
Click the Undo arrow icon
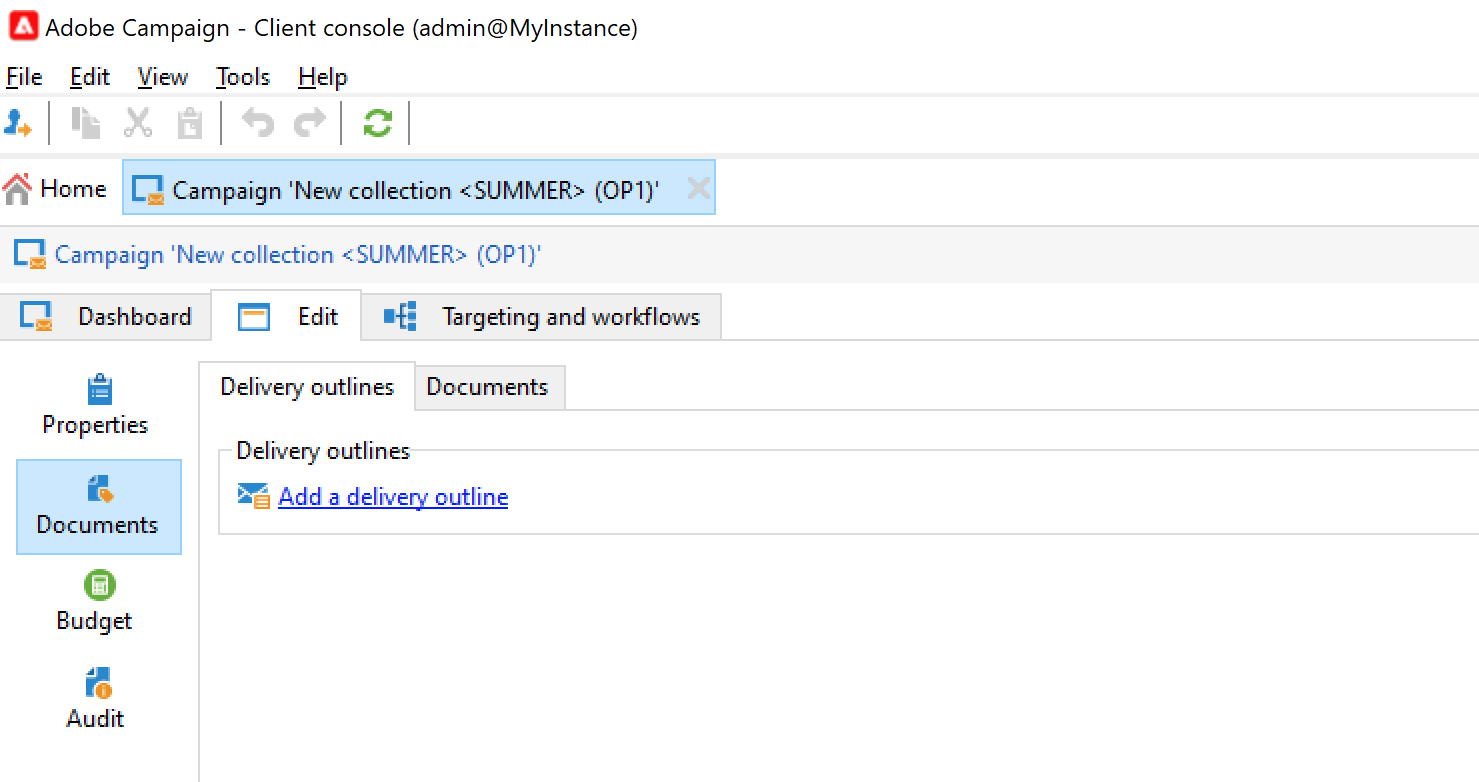[x=258, y=123]
